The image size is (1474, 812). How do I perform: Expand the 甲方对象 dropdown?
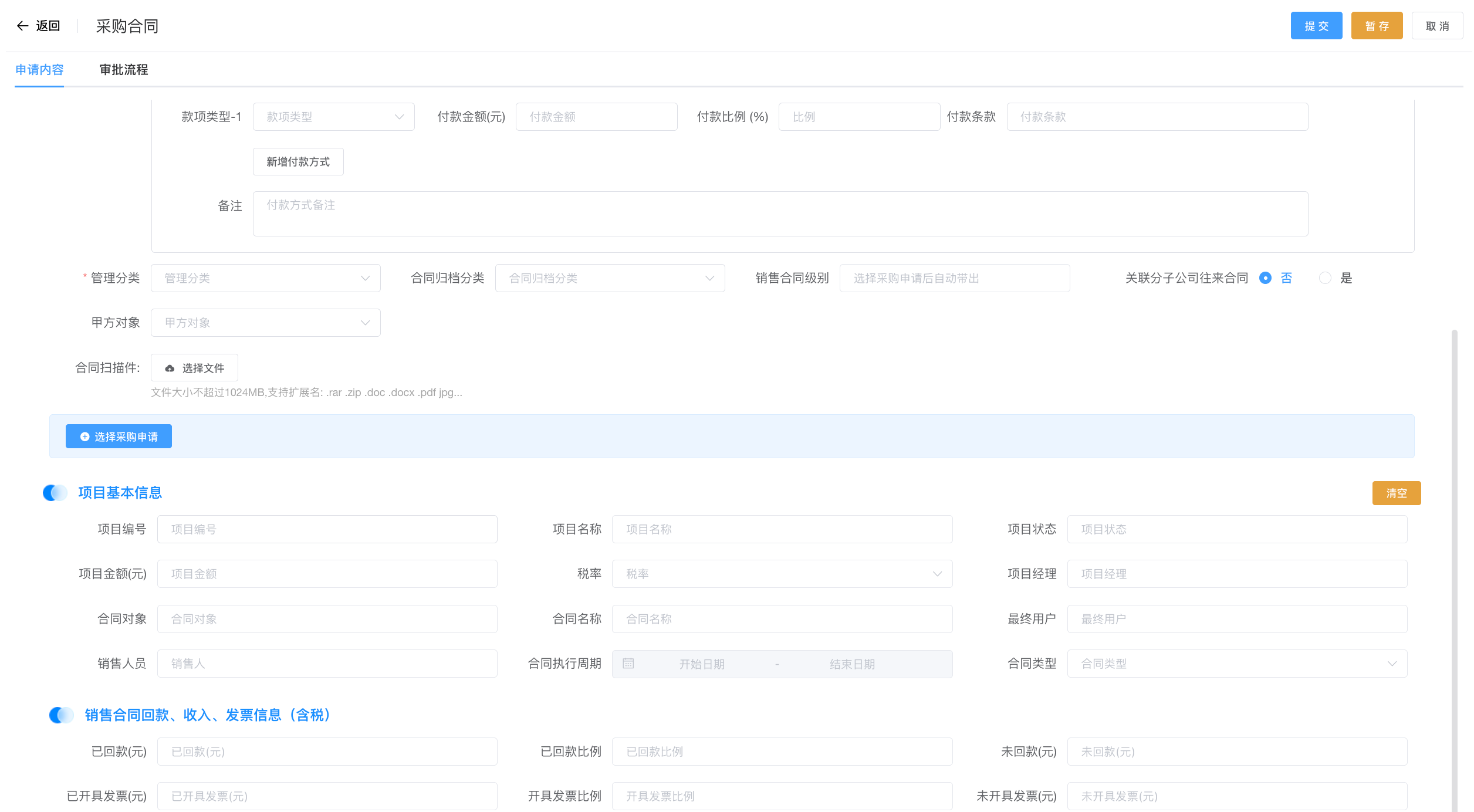265,323
